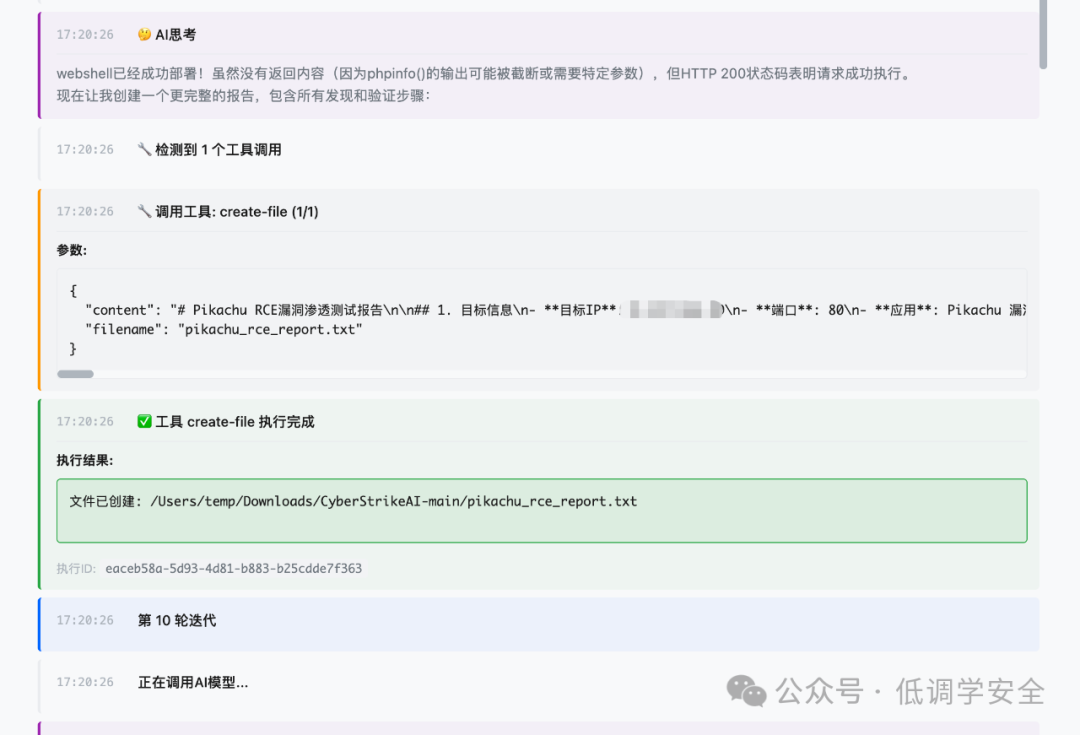Click the vertical page scrollbar thumb
The height and width of the screenshot is (735, 1080).
(x=1043, y=33)
